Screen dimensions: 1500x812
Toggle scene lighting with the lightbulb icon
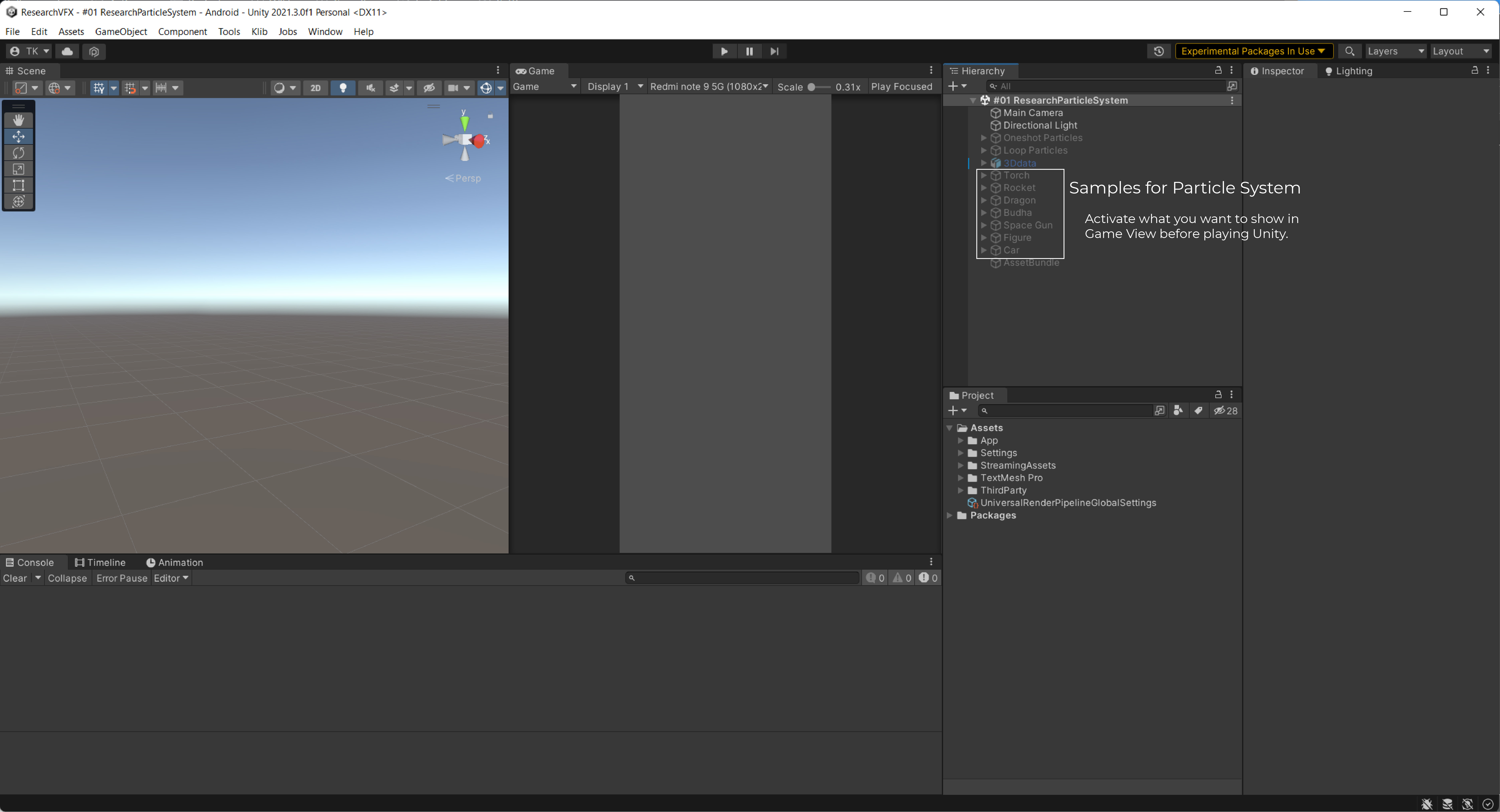[x=343, y=88]
